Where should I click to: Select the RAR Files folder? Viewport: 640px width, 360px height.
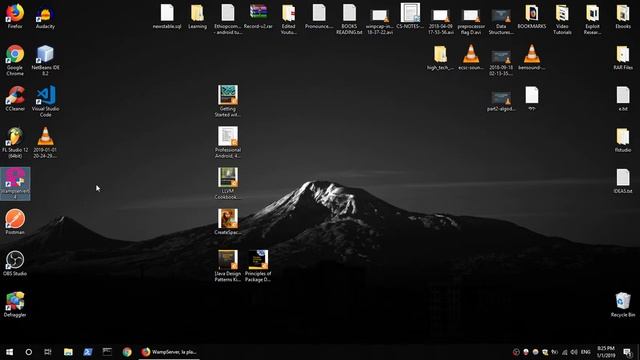[x=623, y=58]
